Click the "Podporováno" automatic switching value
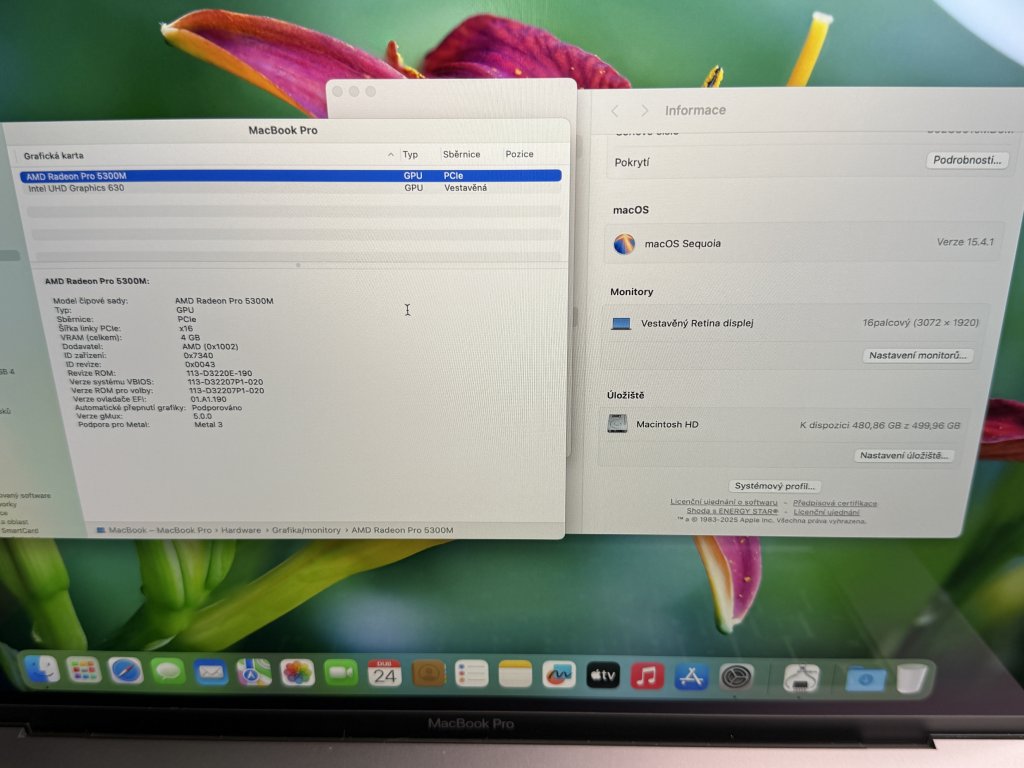 (x=217, y=408)
